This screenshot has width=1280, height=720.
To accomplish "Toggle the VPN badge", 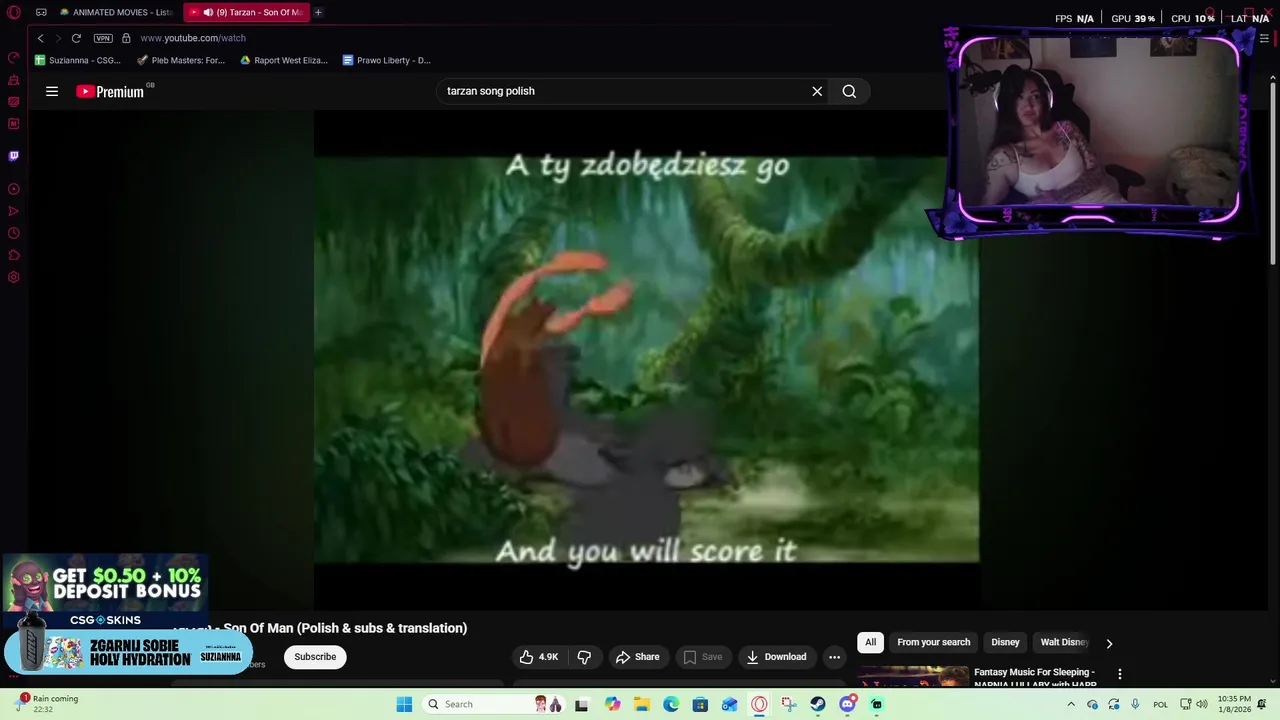I will click(103, 38).
